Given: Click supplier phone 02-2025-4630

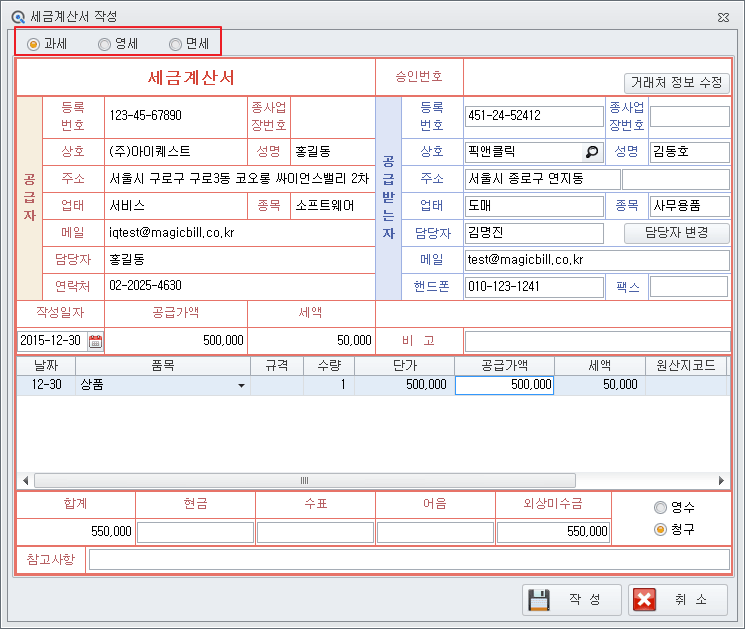Looking at the screenshot, I should (x=145, y=286).
